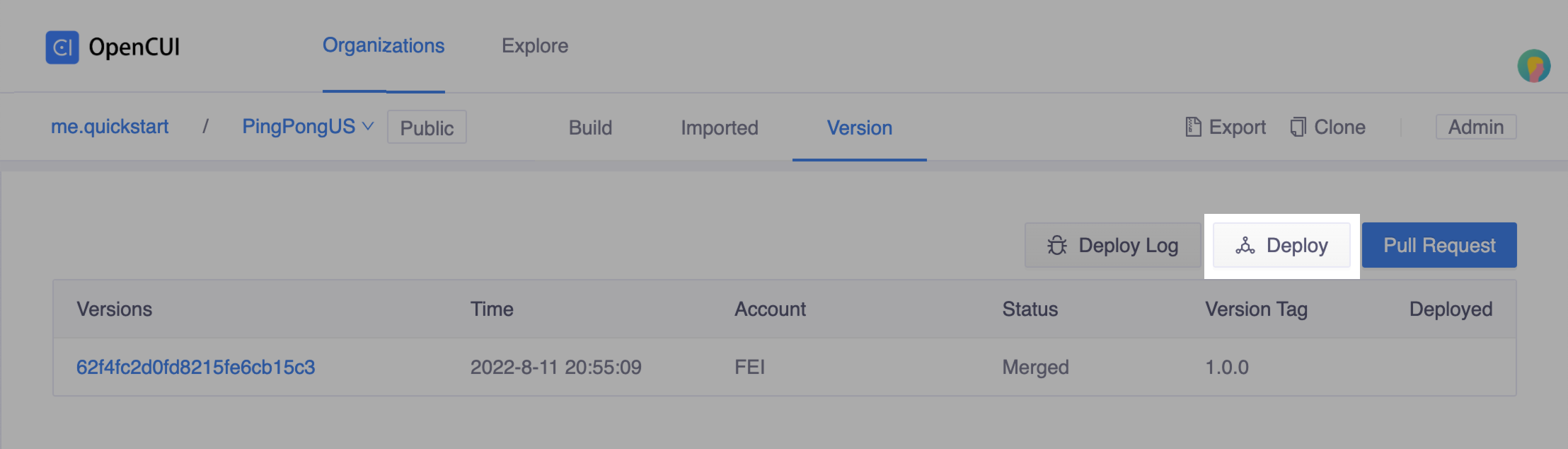Viewport: 1568px width, 449px height.
Task: Open the Imported tab
Action: (x=719, y=127)
